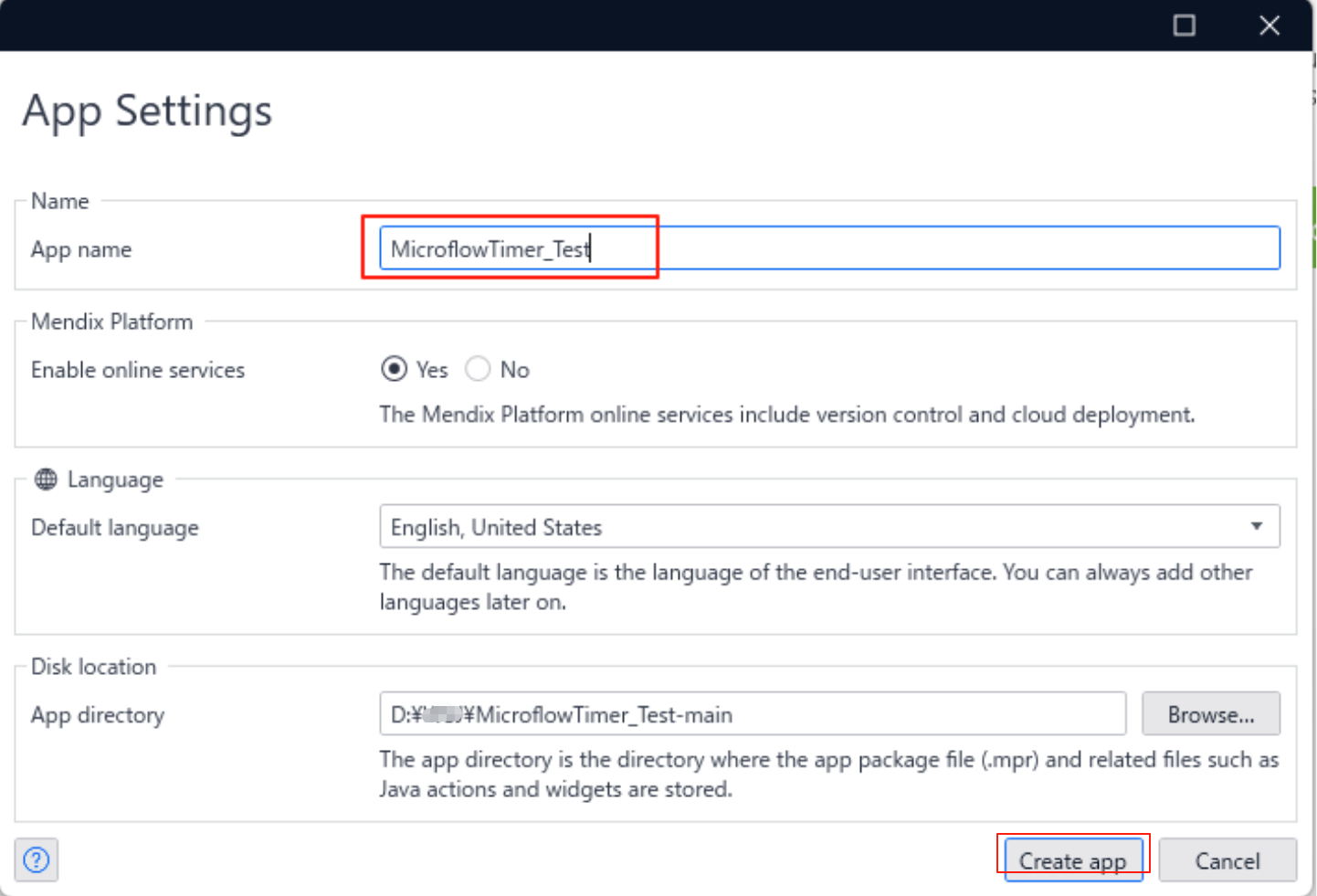This screenshot has height=896, width=1317.
Task: Click into the App directory path field
Action: tap(752, 714)
